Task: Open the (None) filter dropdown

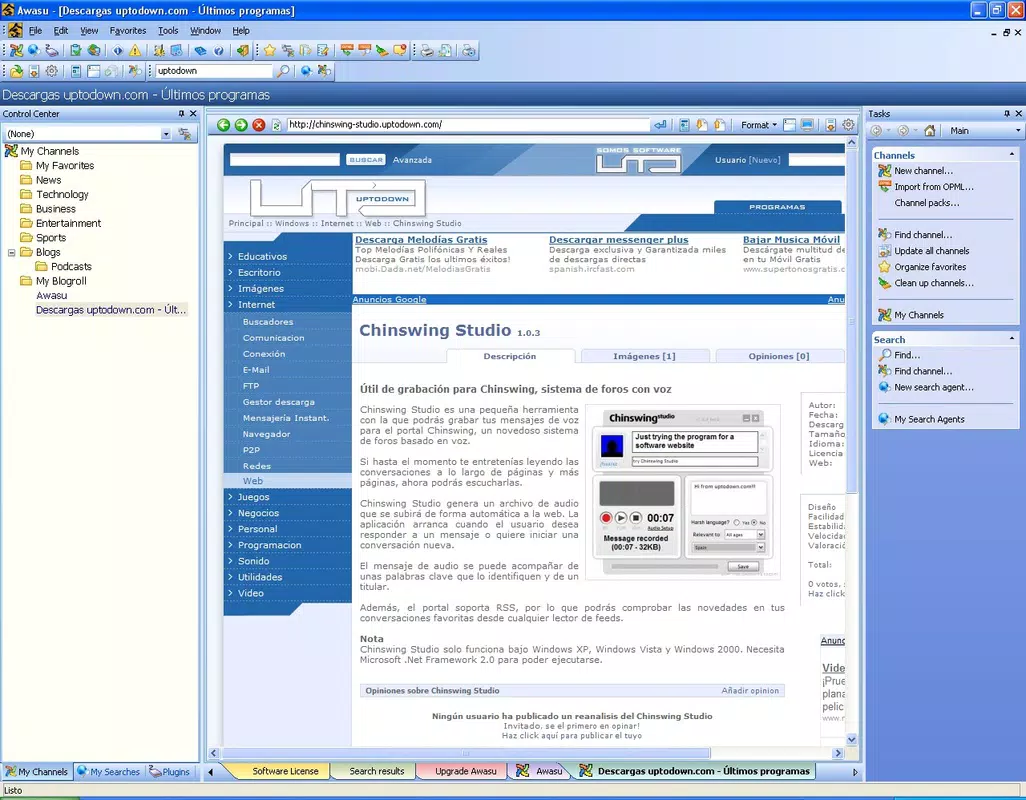Action: (x=166, y=134)
